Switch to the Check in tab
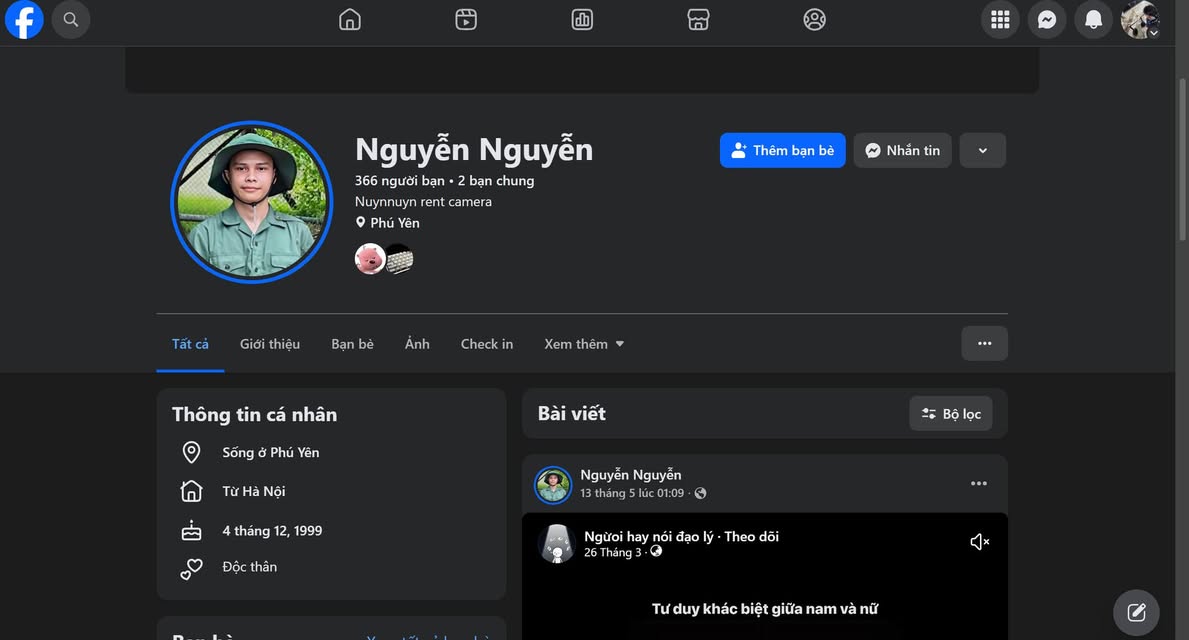This screenshot has width=1189, height=640. [x=487, y=344]
